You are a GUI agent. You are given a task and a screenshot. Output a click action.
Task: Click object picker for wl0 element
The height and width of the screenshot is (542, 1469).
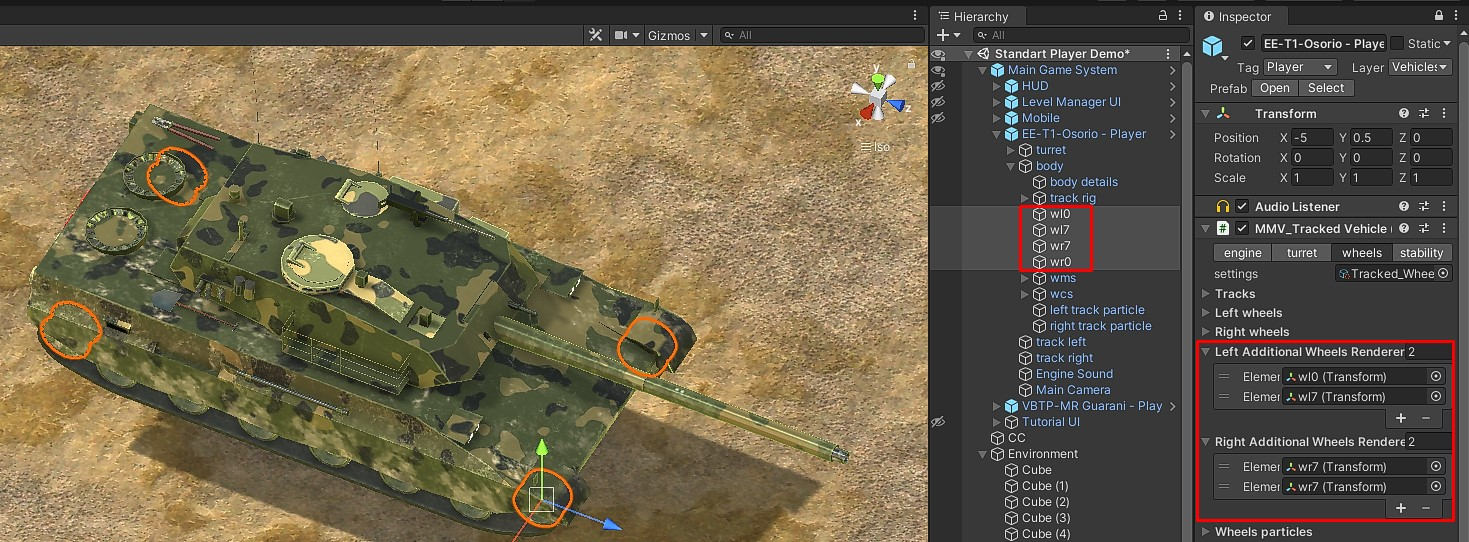click(x=1436, y=377)
